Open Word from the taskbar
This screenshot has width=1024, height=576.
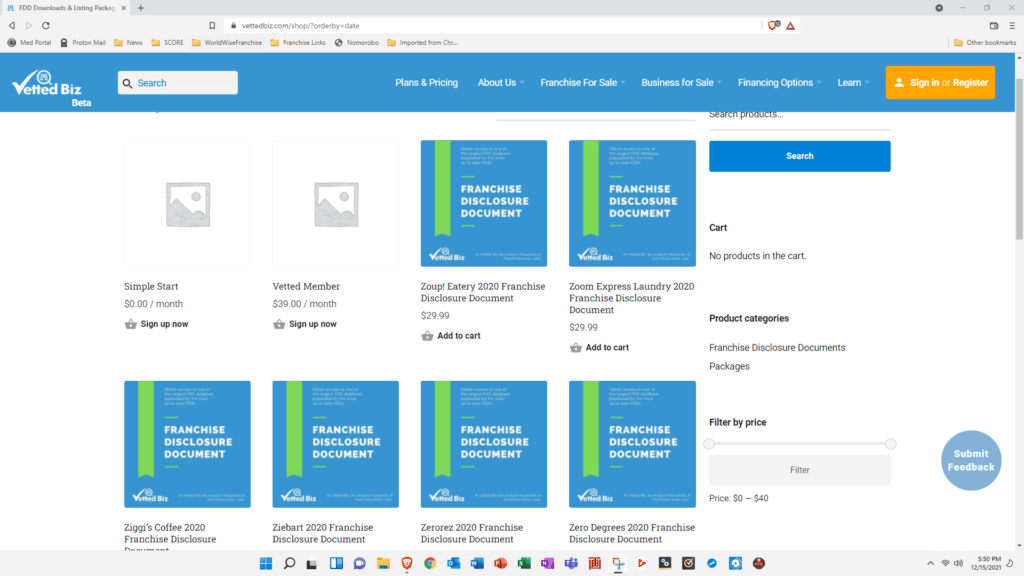click(x=477, y=563)
